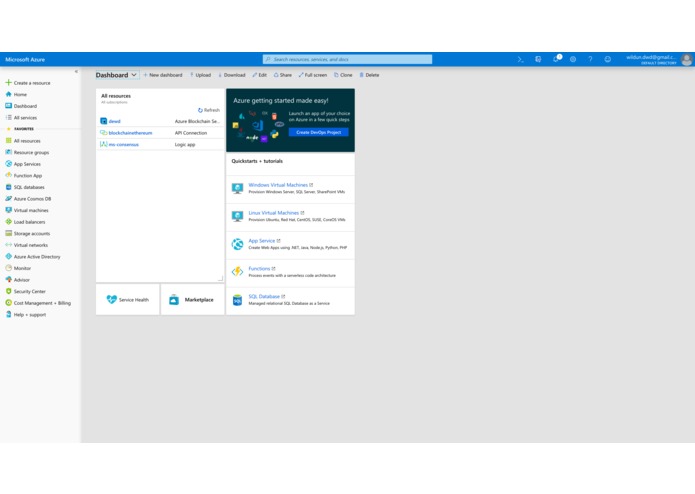
Task: Click the Virtual networks sidebar icon
Action: [8, 245]
